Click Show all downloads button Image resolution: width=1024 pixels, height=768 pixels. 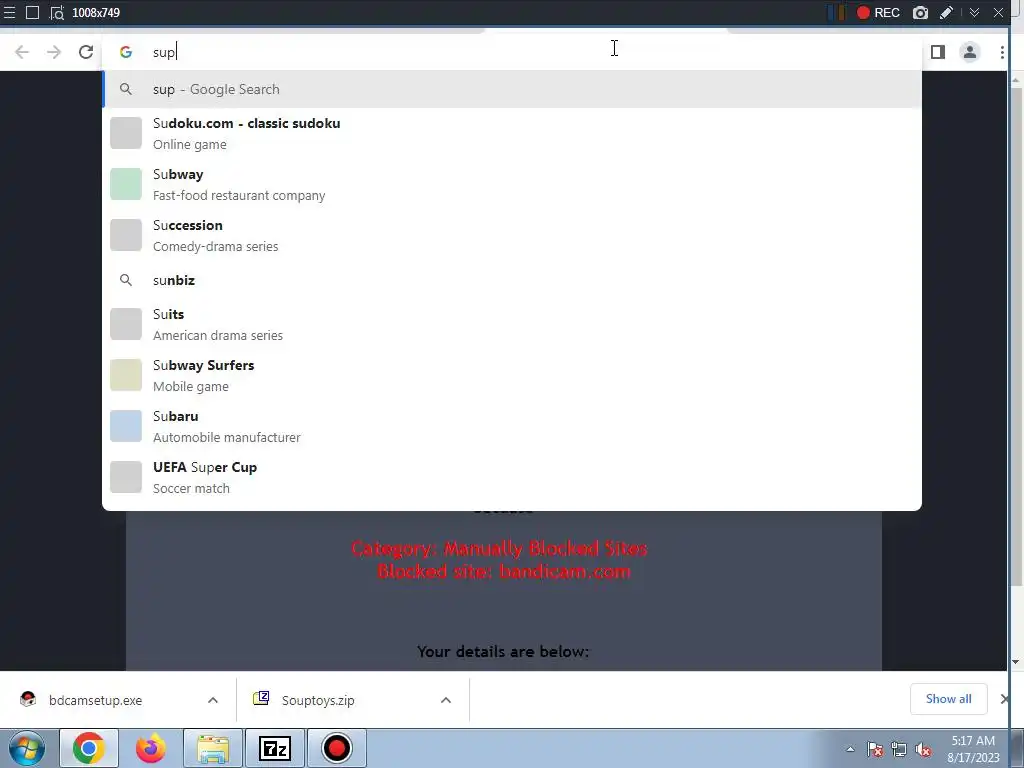pos(948,699)
